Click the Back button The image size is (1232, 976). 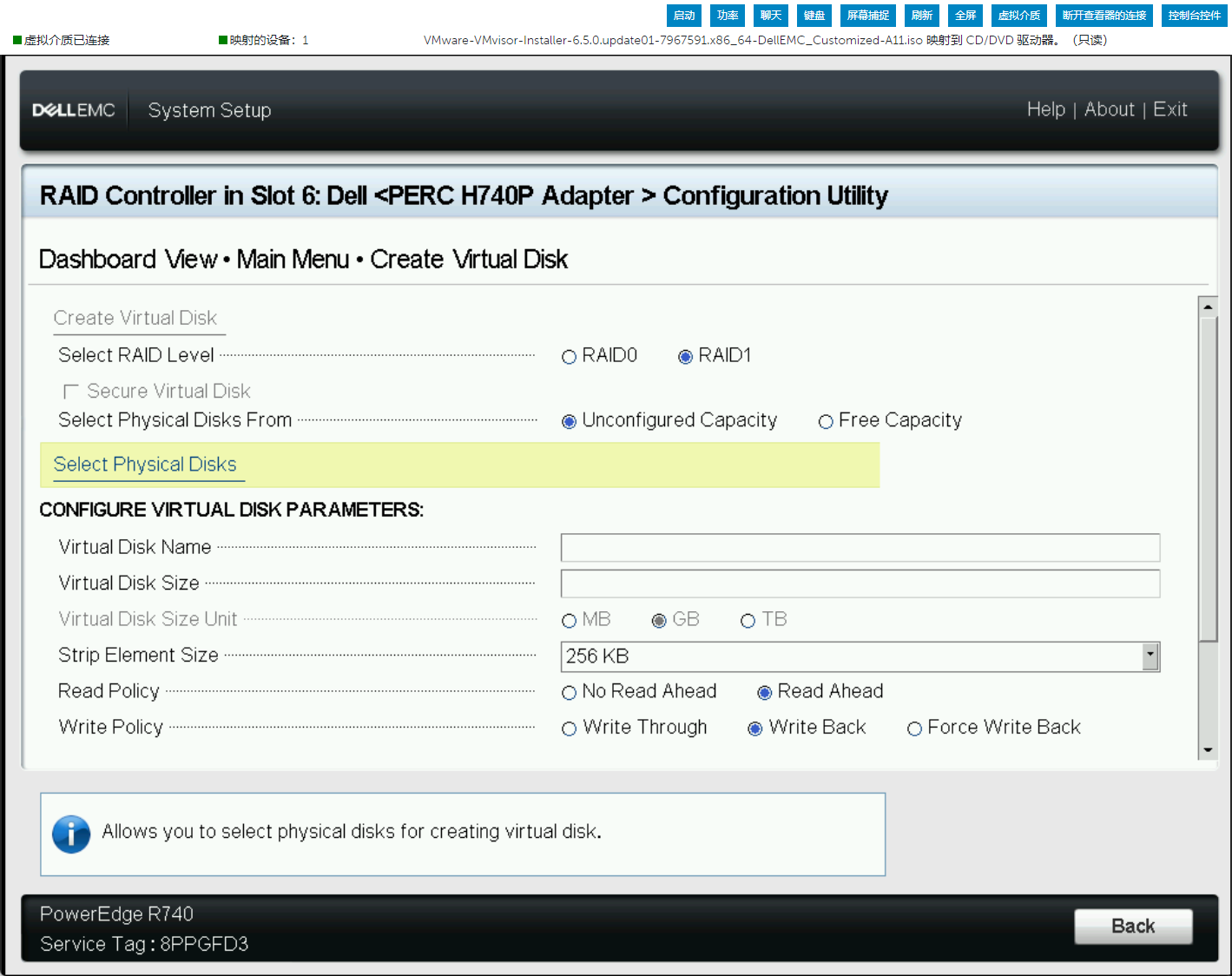click(1133, 927)
